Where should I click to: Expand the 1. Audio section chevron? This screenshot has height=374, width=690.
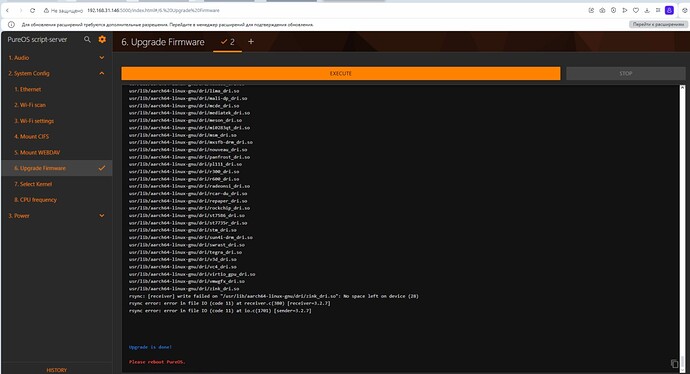(102, 58)
